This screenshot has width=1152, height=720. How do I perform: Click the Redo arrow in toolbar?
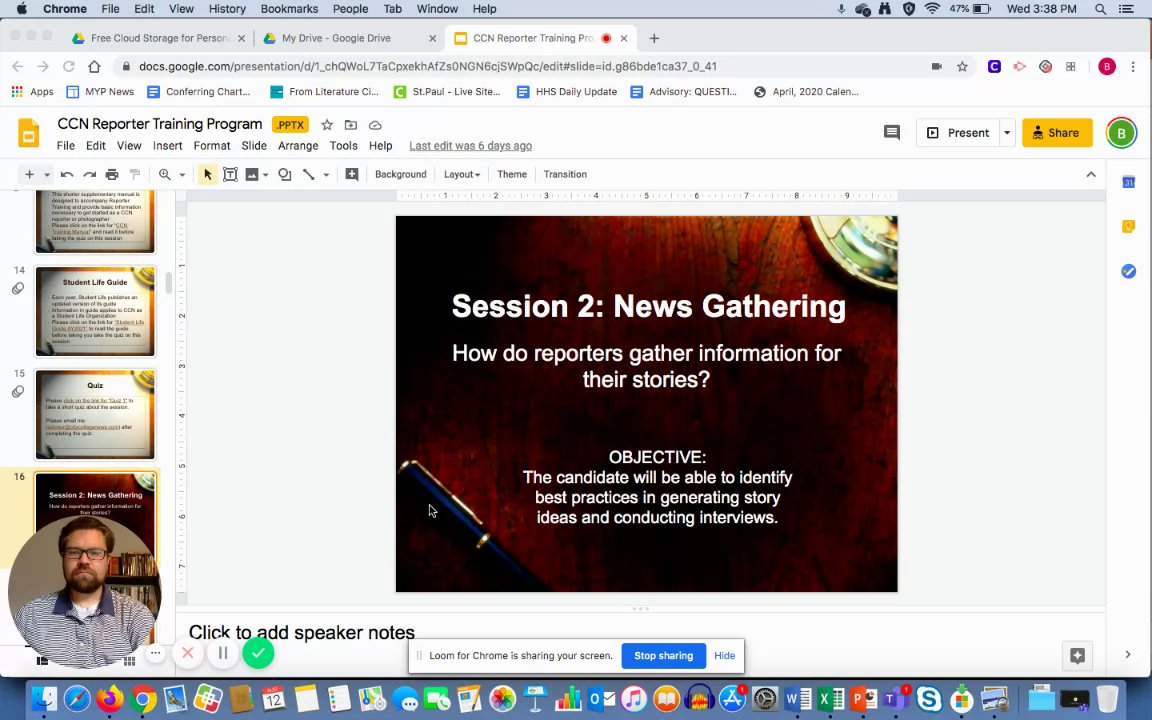pos(90,174)
